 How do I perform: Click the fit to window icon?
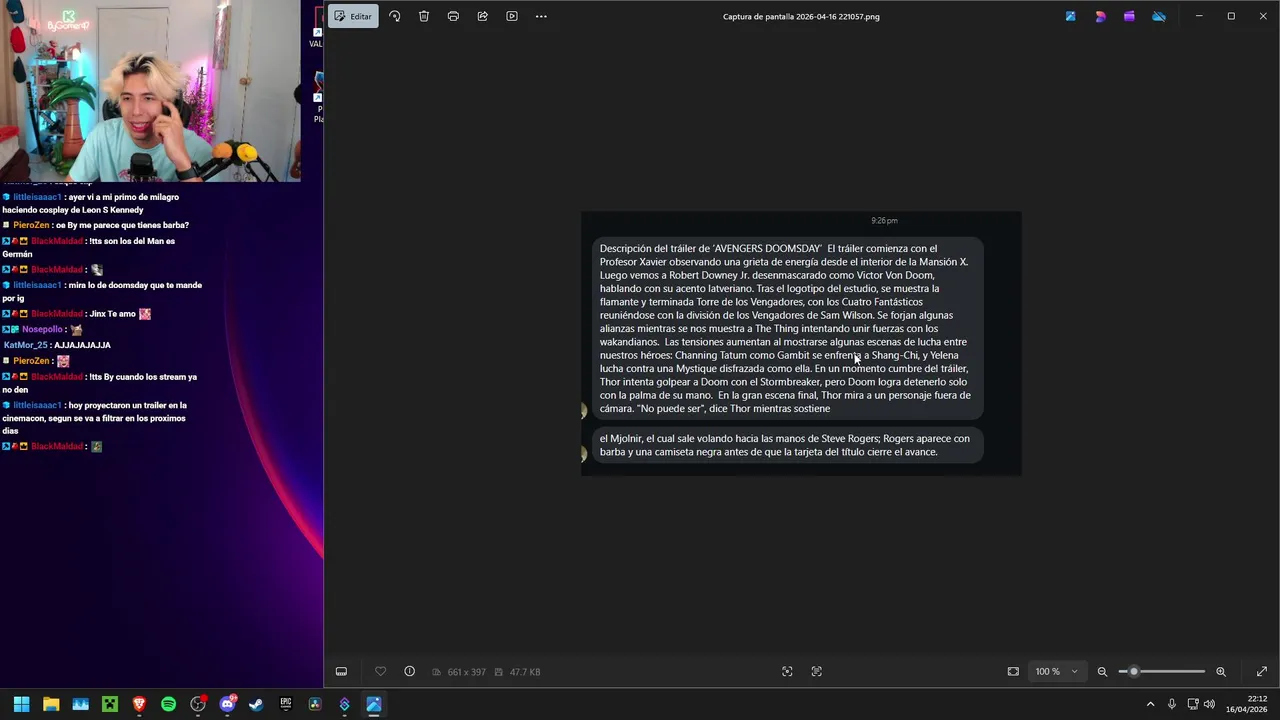click(x=1013, y=671)
